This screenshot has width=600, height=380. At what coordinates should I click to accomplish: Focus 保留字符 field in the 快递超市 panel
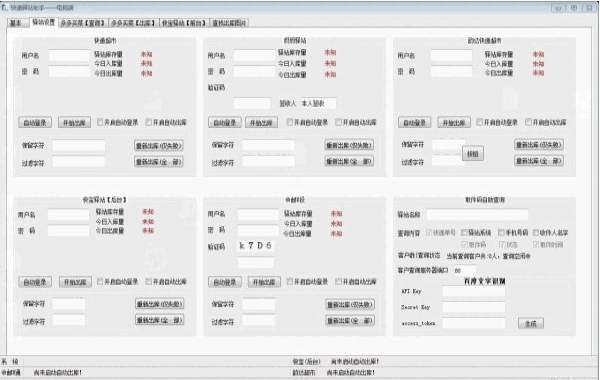click(x=79, y=145)
